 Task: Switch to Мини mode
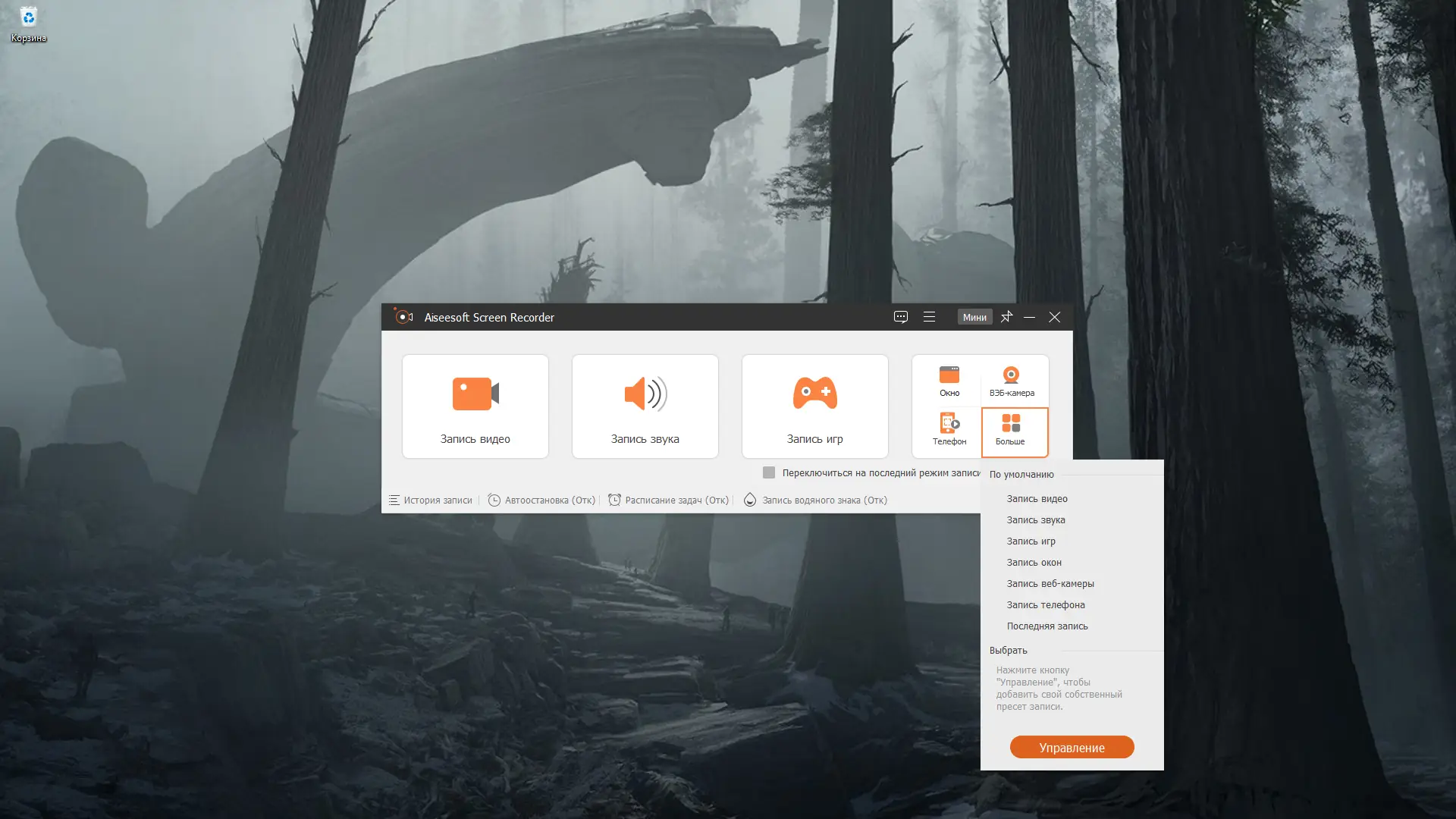coord(975,317)
